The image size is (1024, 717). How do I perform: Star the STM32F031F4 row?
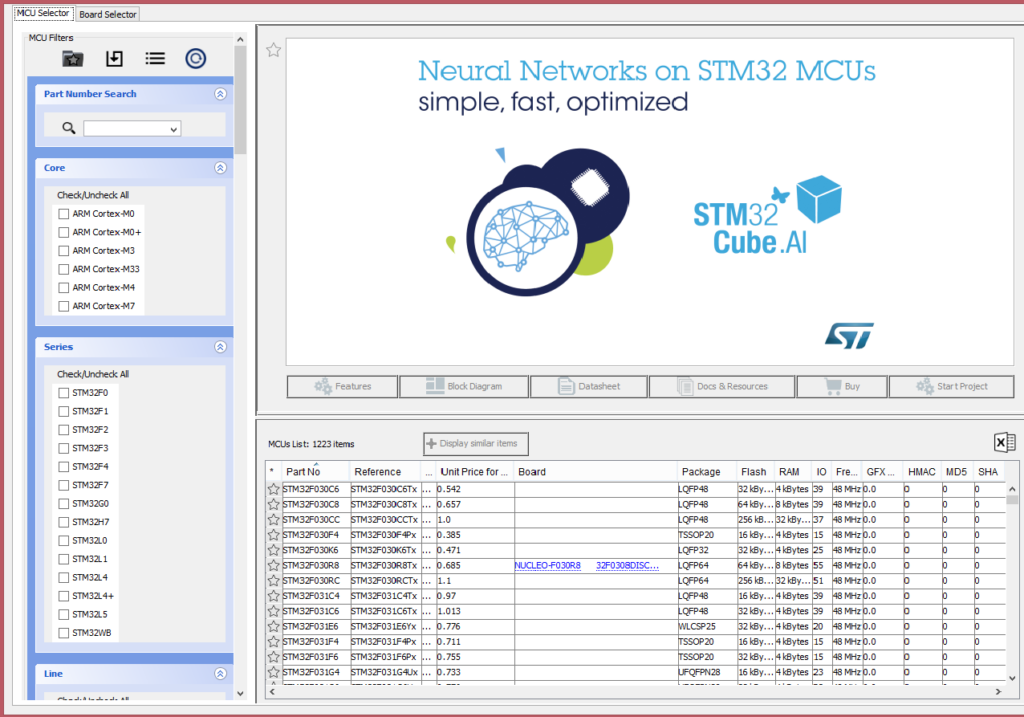point(273,641)
